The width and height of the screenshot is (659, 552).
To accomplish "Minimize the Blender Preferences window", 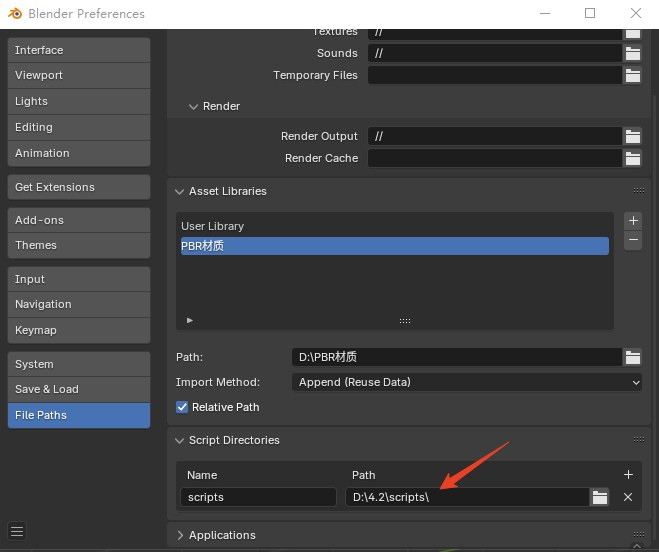I will click(545, 13).
